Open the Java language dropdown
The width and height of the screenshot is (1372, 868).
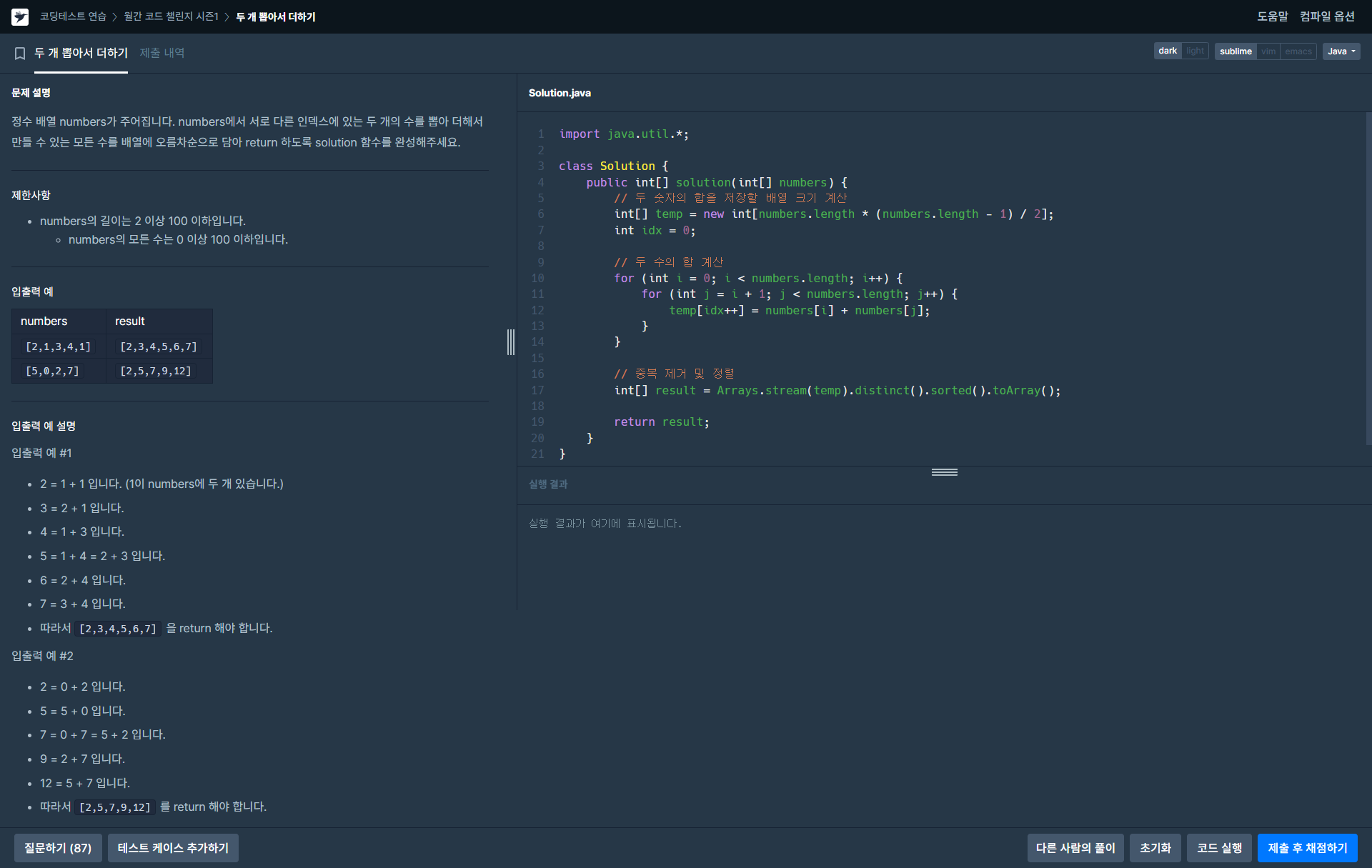(x=1341, y=51)
